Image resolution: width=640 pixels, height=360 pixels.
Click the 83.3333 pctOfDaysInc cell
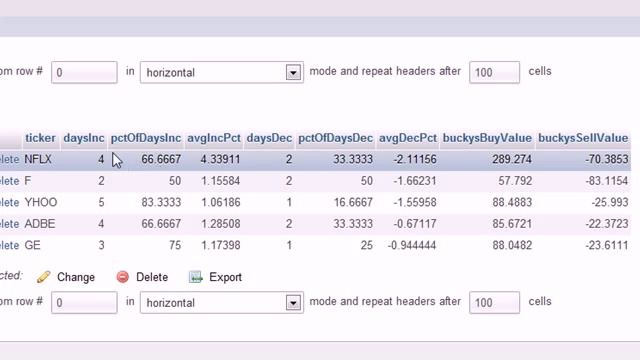click(161, 202)
